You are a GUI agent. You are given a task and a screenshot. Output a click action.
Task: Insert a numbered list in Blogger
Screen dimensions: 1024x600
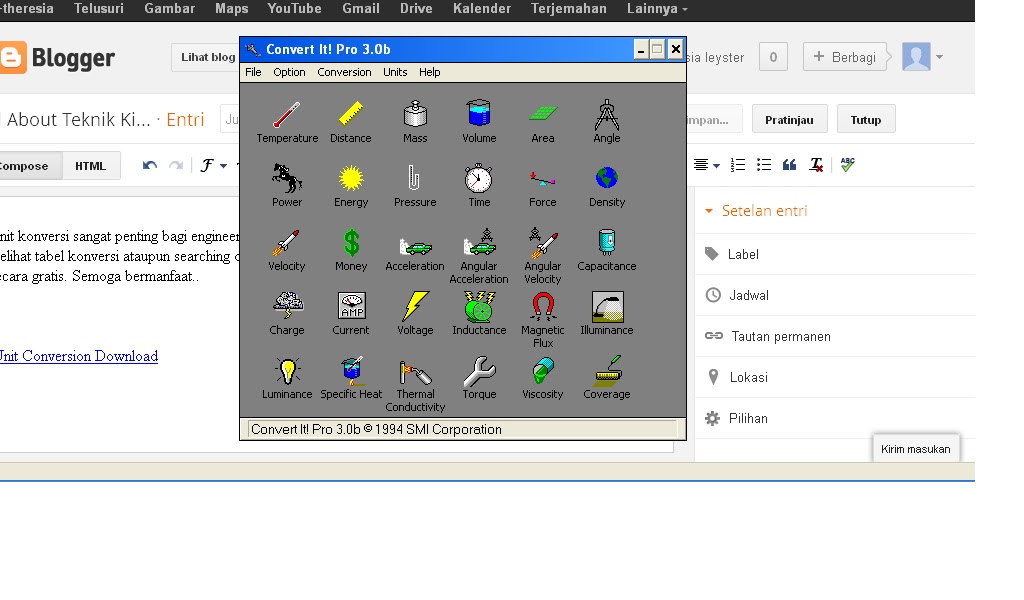[x=738, y=165]
